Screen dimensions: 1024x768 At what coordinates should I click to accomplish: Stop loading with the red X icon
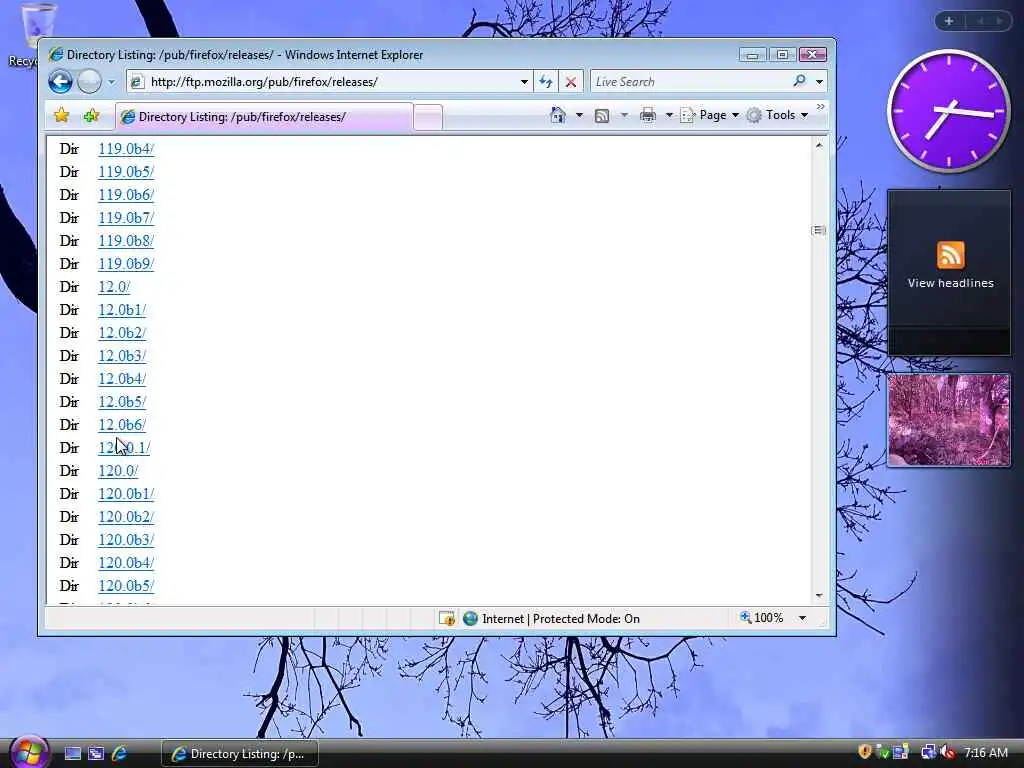(571, 82)
